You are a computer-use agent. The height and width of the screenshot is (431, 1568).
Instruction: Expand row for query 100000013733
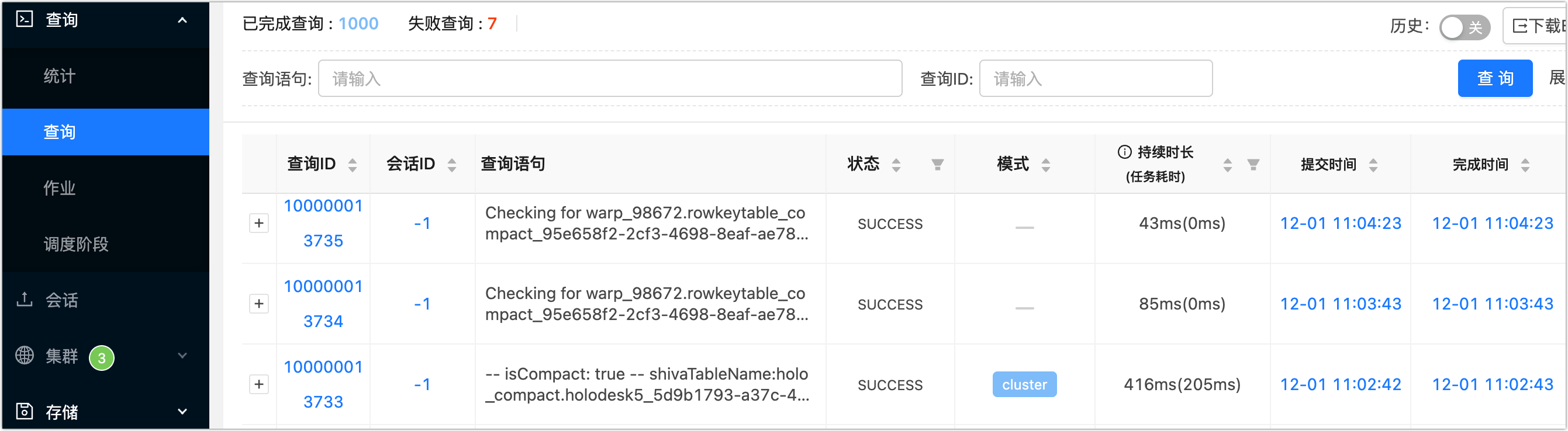(258, 385)
